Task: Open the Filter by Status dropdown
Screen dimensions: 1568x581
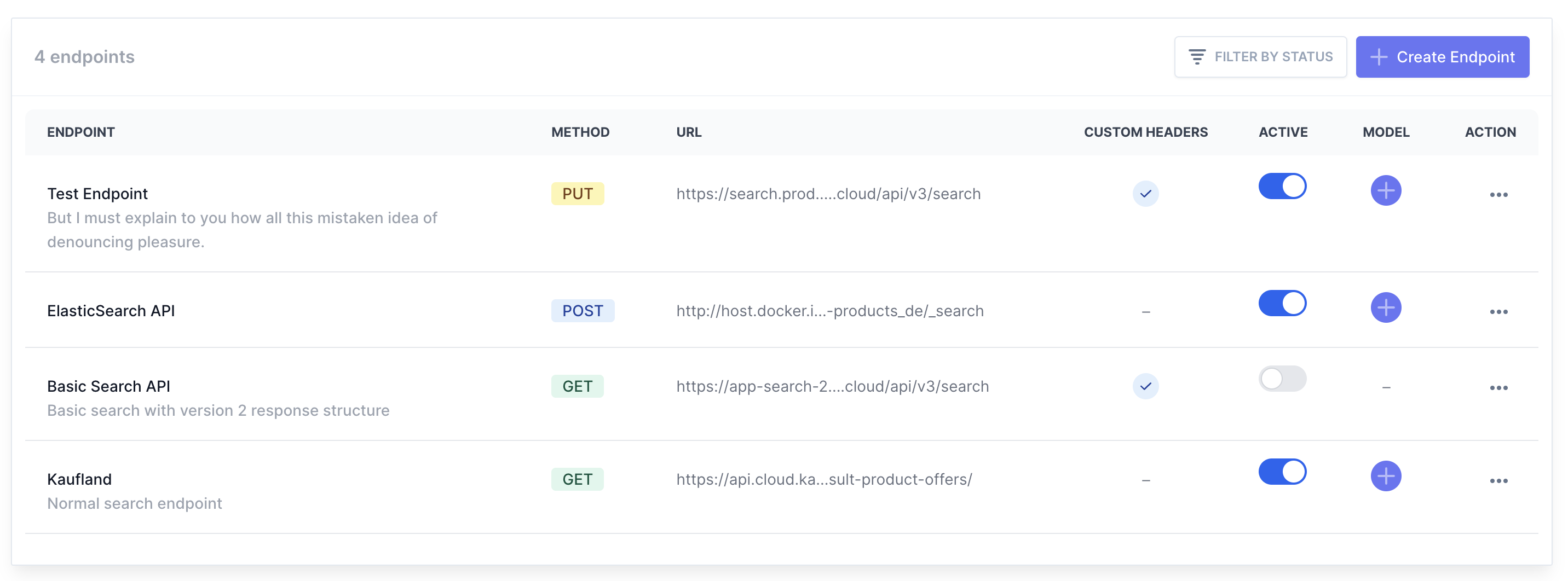Action: coord(1260,56)
